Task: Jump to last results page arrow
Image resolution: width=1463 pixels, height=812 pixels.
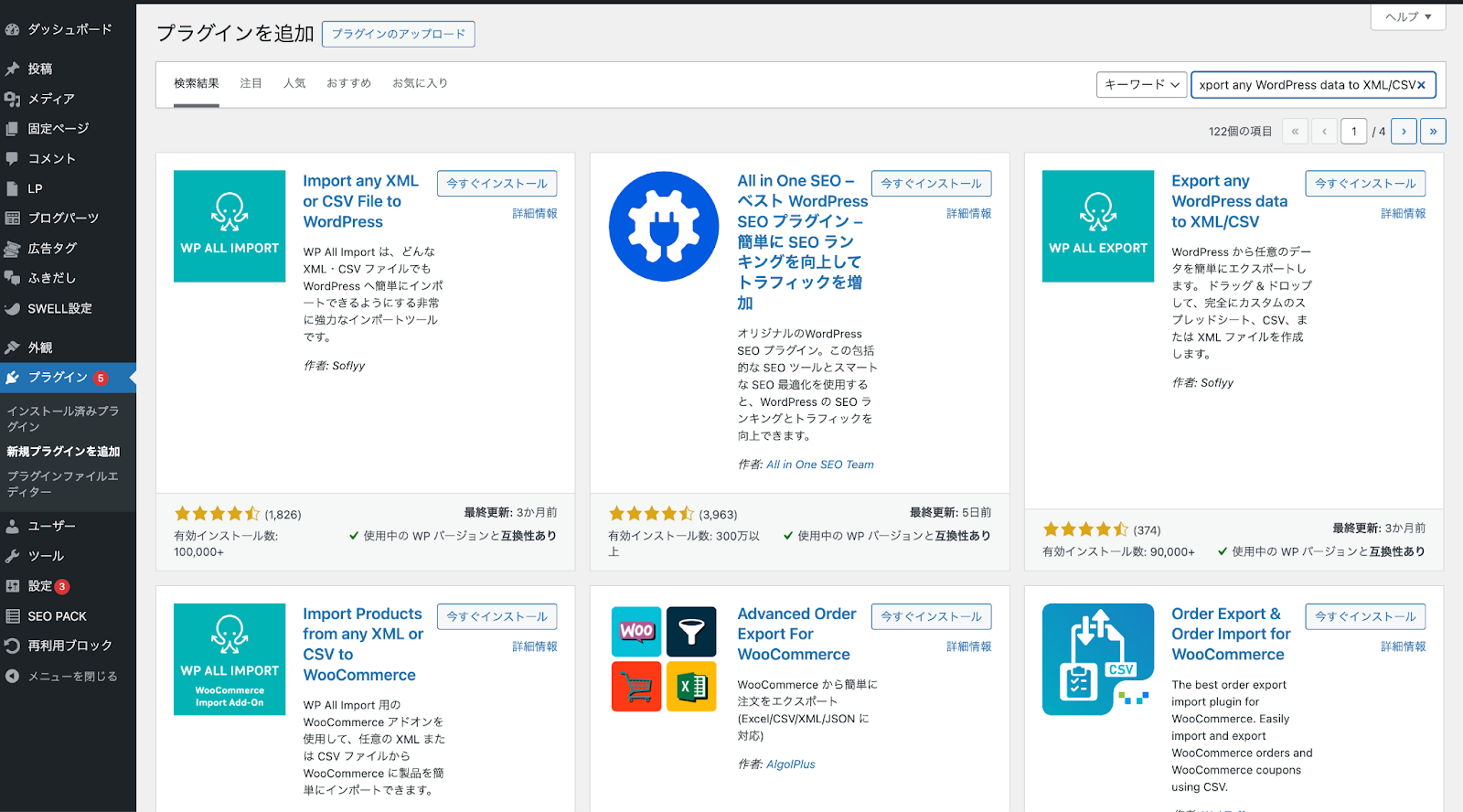Action: [x=1433, y=132]
